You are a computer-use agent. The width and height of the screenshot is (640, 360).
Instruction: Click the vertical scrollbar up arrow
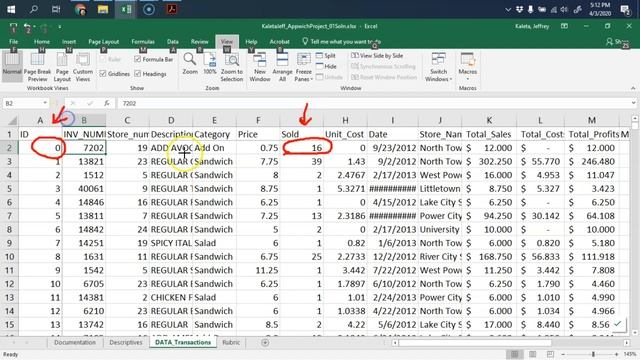click(635, 119)
